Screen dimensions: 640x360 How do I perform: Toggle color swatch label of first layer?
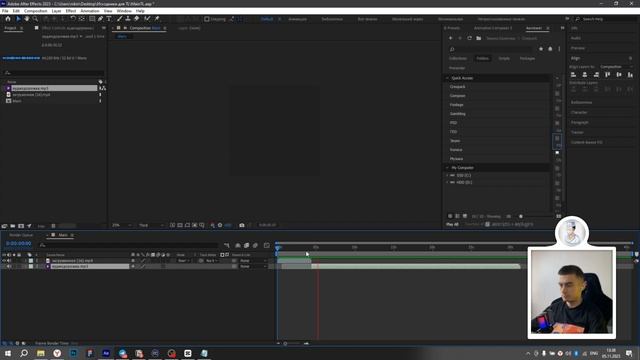point(31,260)
